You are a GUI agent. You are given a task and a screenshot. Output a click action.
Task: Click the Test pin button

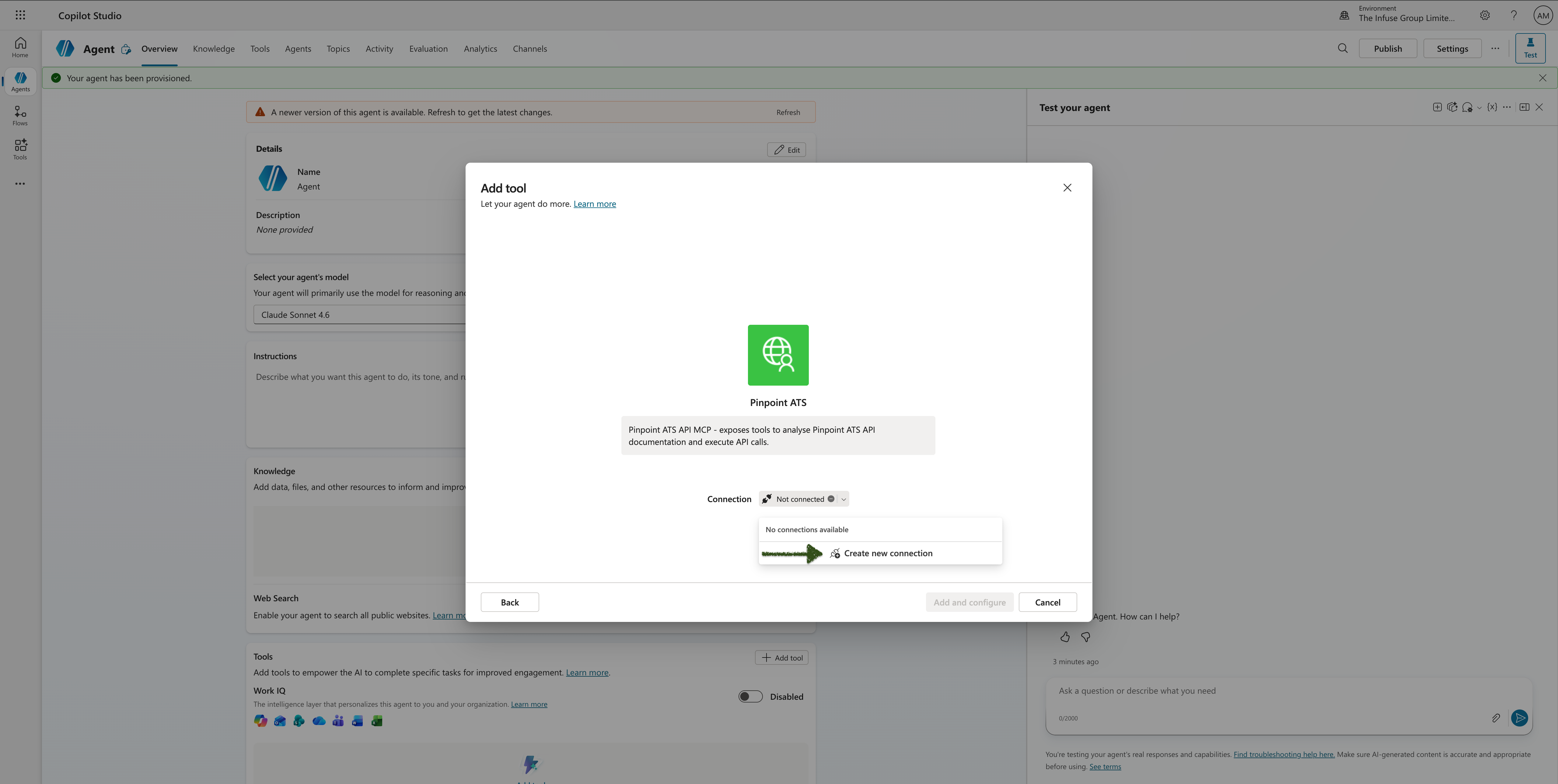(1530, 48)
